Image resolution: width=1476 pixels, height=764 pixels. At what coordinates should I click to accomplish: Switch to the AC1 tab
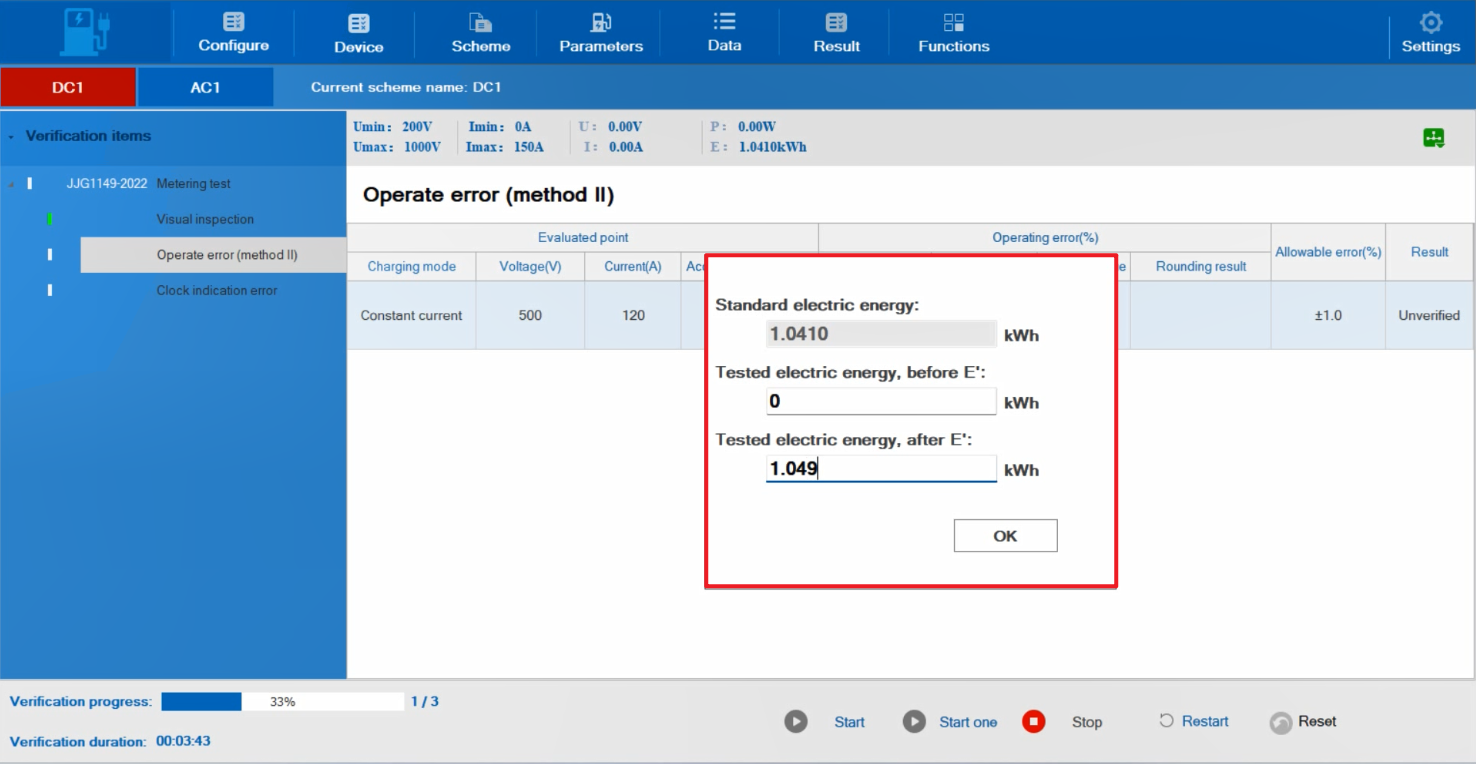click(x=205, y=88)
